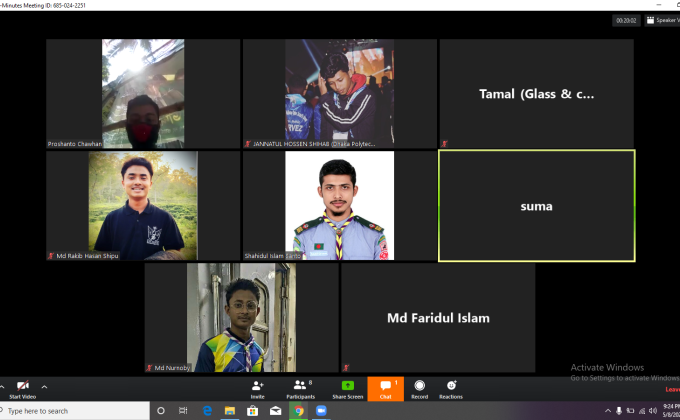Select Md Nurnoby's video tile
This screenshot has height=420, width=680.
242,318
